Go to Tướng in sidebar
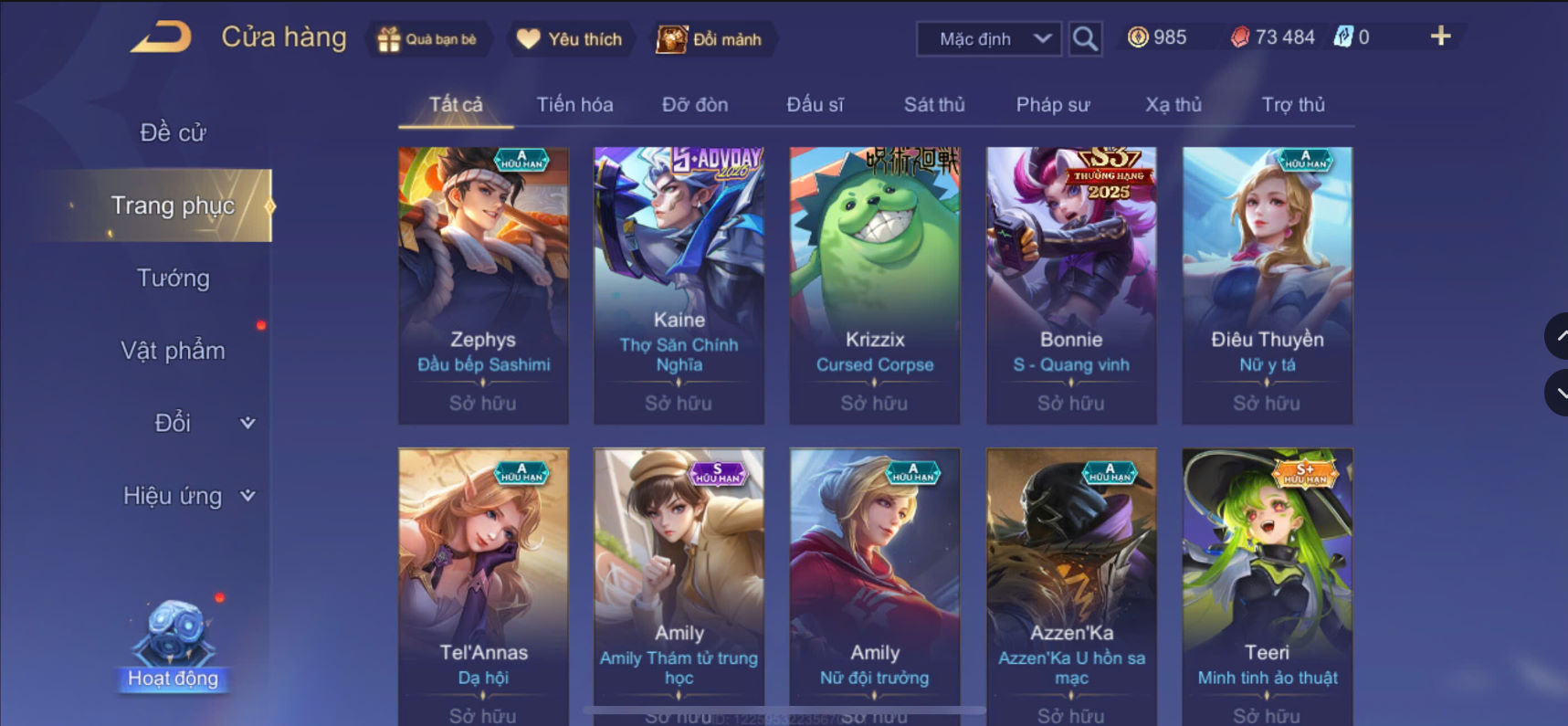 click(x=173, y=278)
